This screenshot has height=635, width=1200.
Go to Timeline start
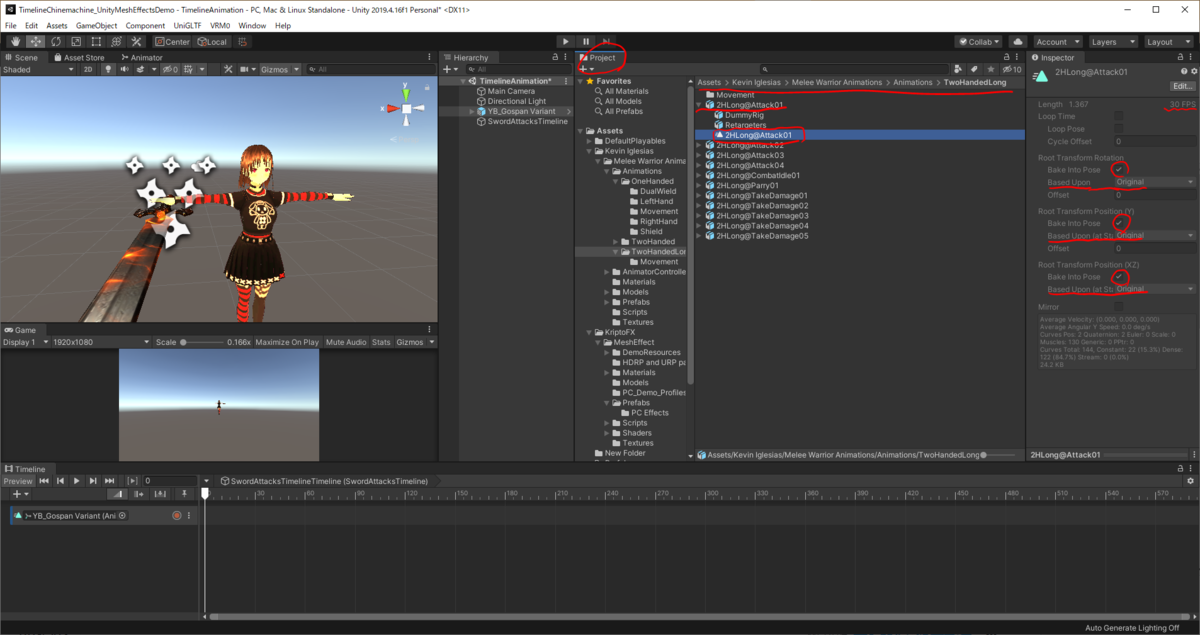[x=44, y=481]
